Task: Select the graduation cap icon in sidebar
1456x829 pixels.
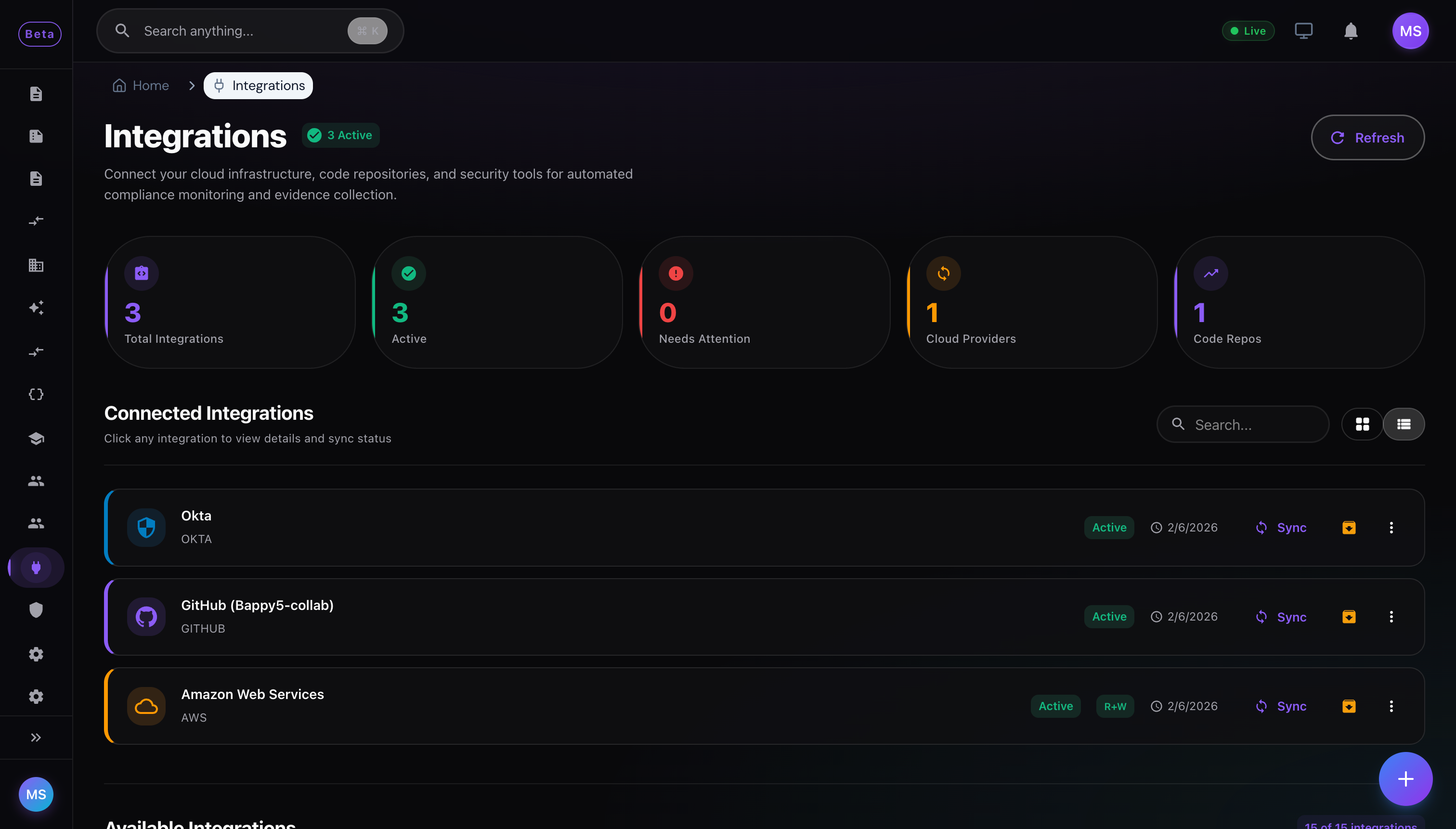Action: (x=36, y=439)
